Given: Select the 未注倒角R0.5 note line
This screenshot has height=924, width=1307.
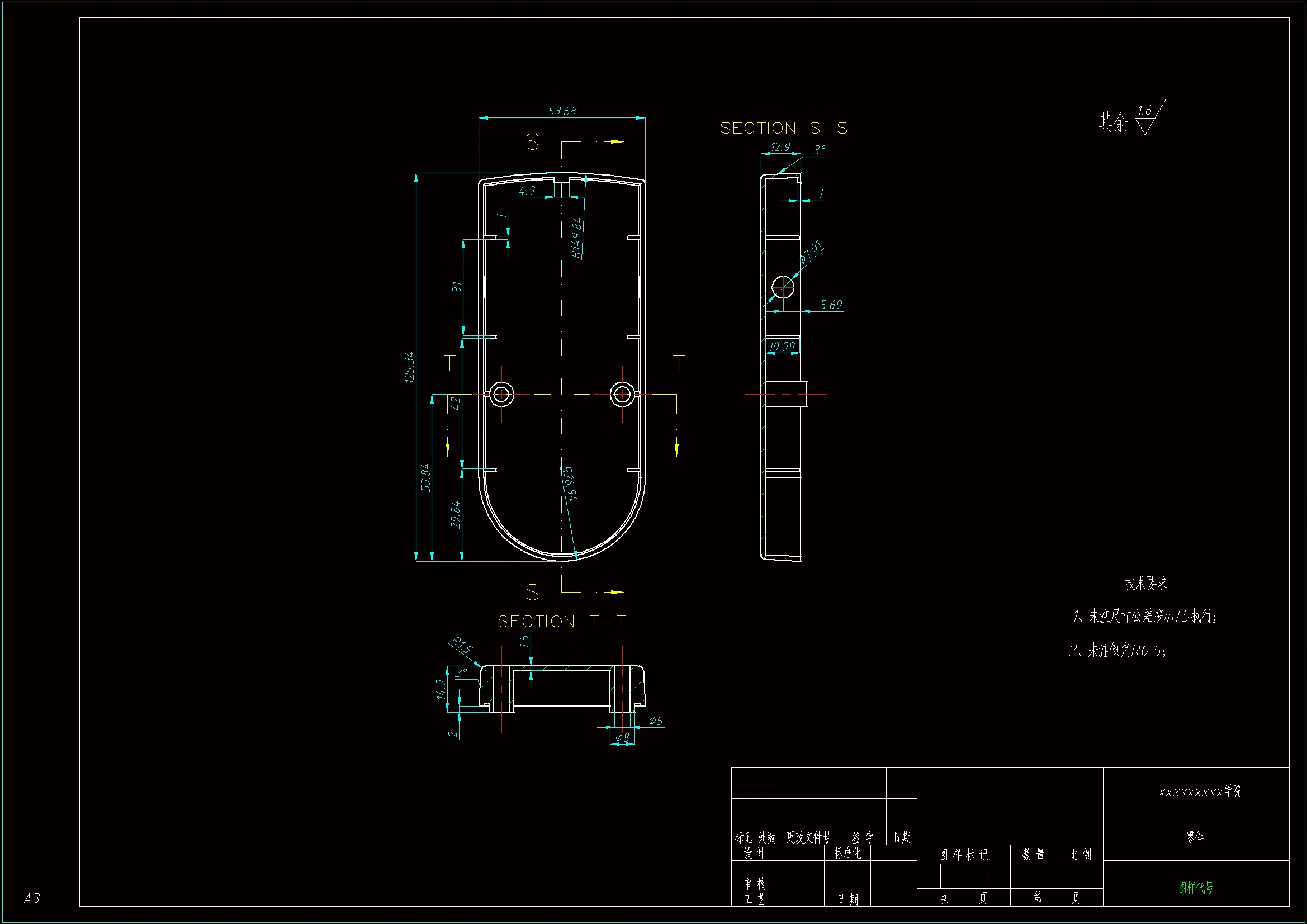Looking at the screenshot, I should coord(1117,650).
